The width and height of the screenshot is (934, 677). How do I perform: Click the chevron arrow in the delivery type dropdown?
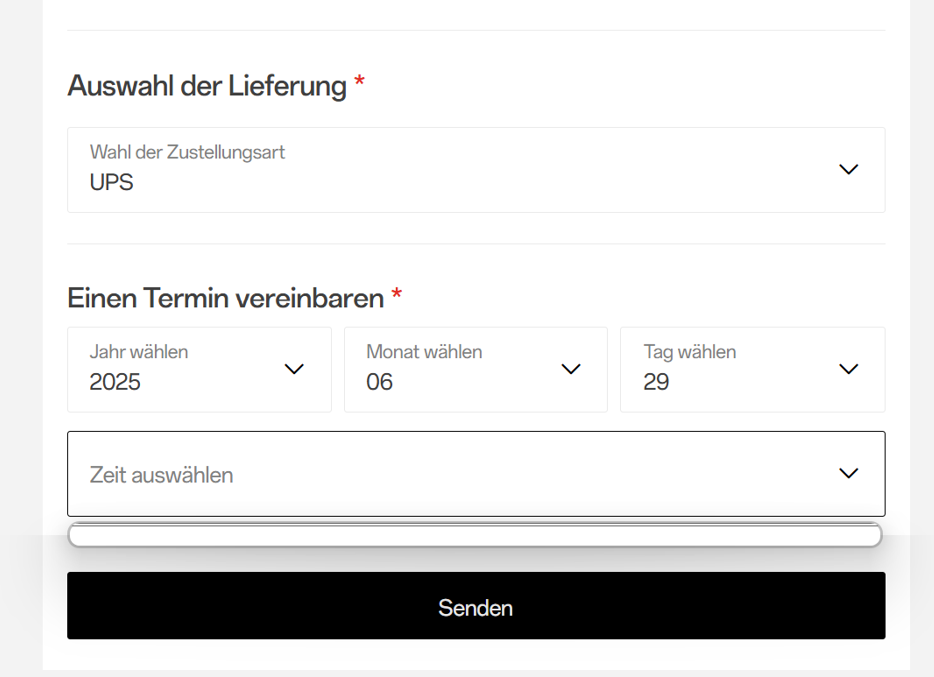848,170
